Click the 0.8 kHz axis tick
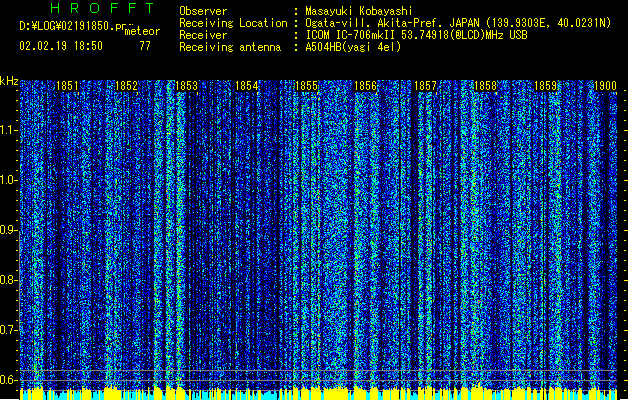Image resolution: width=629 pixels, height=400 pixels. (8, 280)
